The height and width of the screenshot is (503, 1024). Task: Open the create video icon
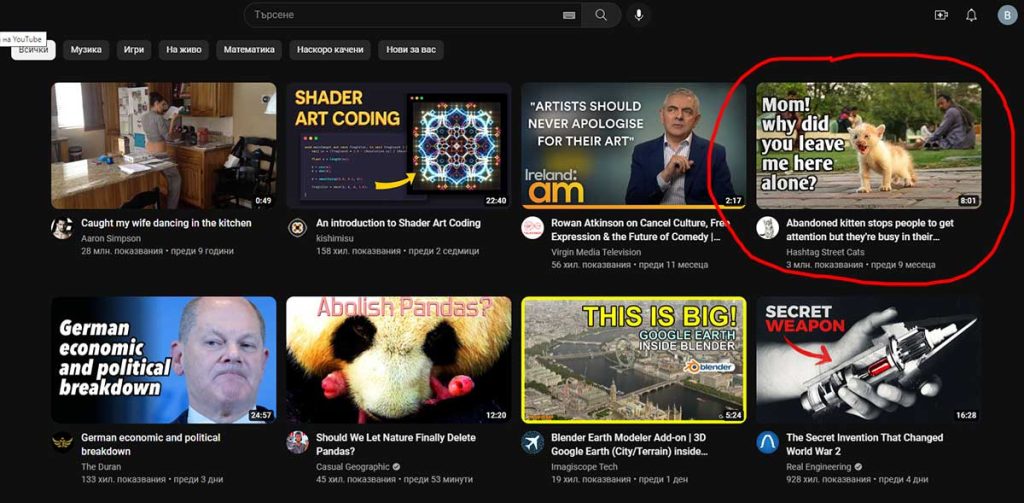click(940, 15)
